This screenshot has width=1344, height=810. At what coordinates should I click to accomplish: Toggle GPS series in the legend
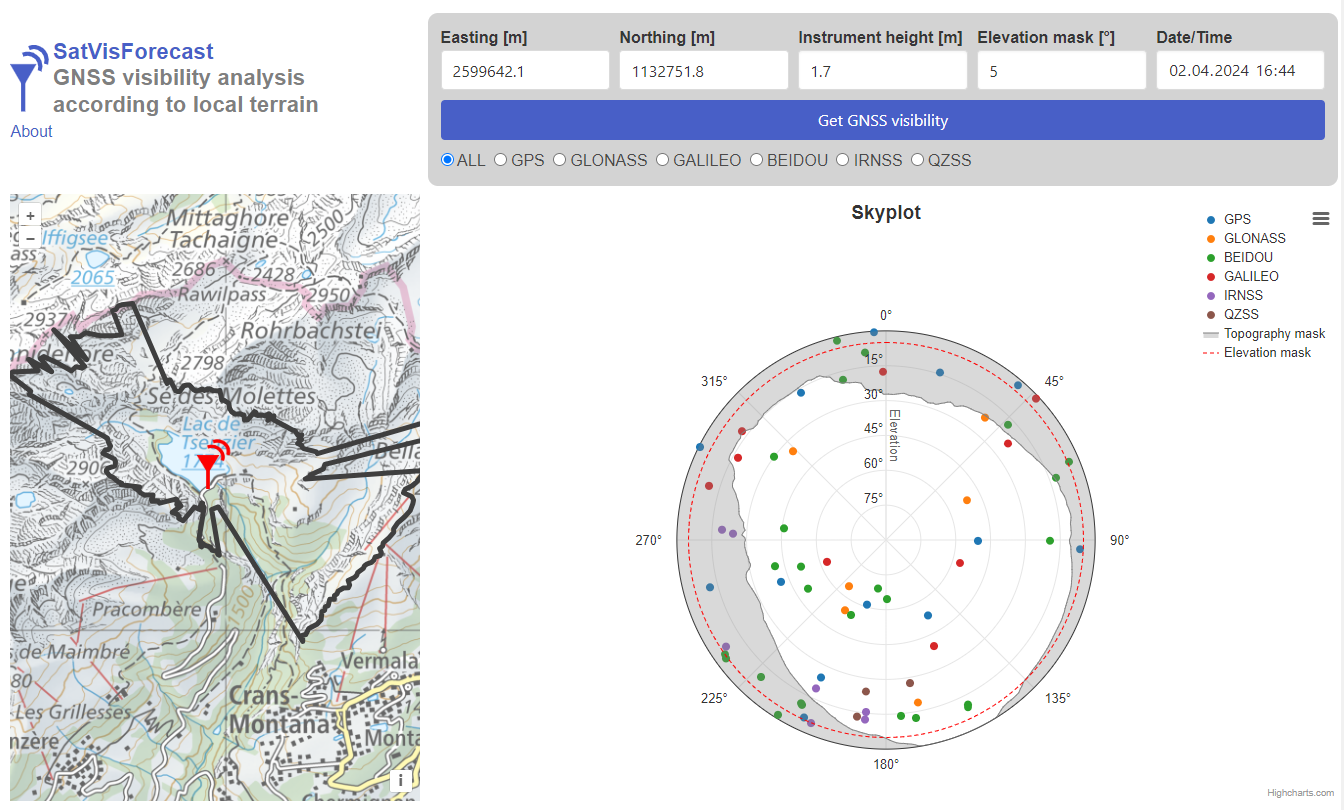point(1229,219)
